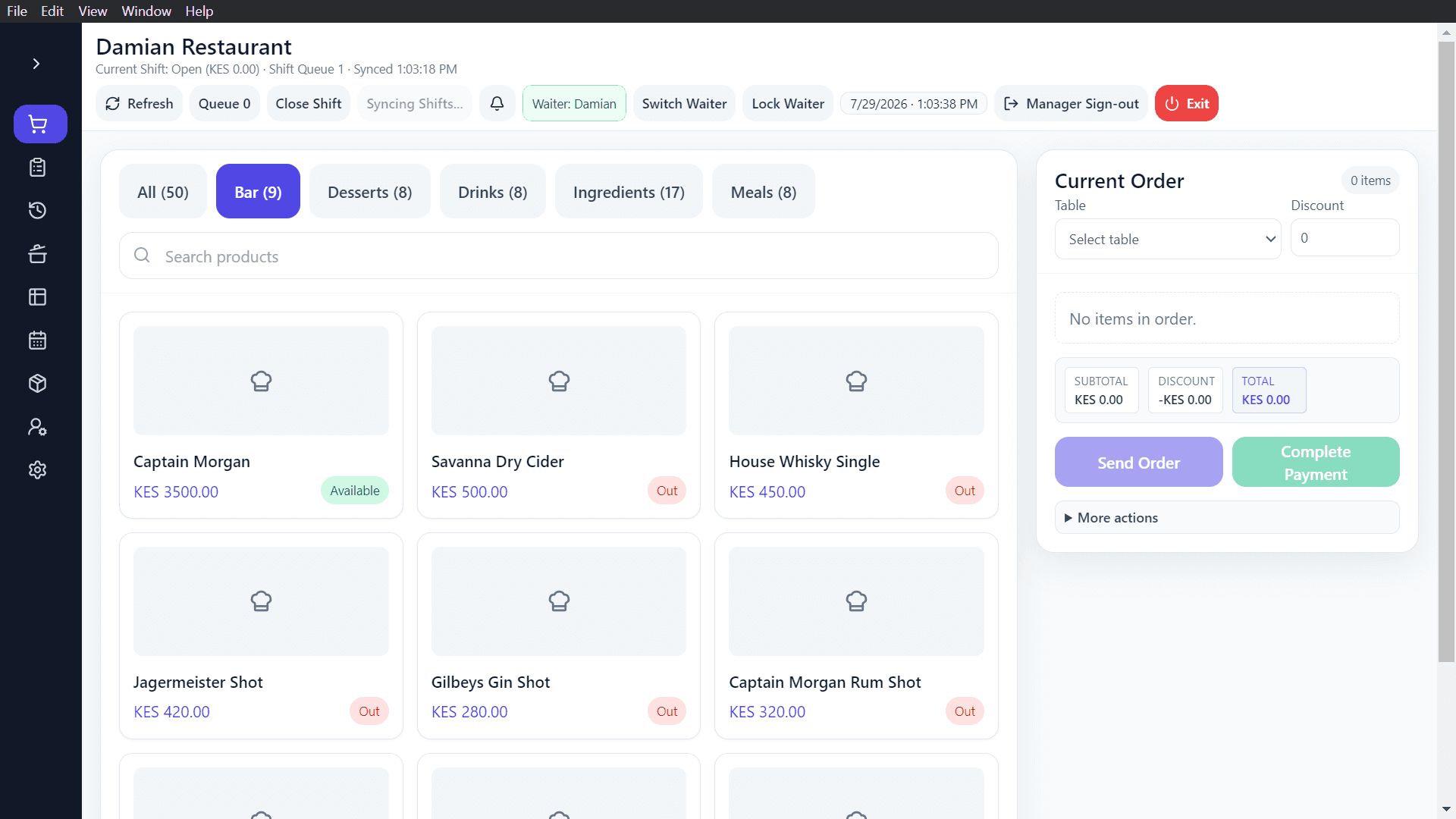Click the Close Shift button
The width and height of the screenshot is (1456, 819).
(308, 103)
